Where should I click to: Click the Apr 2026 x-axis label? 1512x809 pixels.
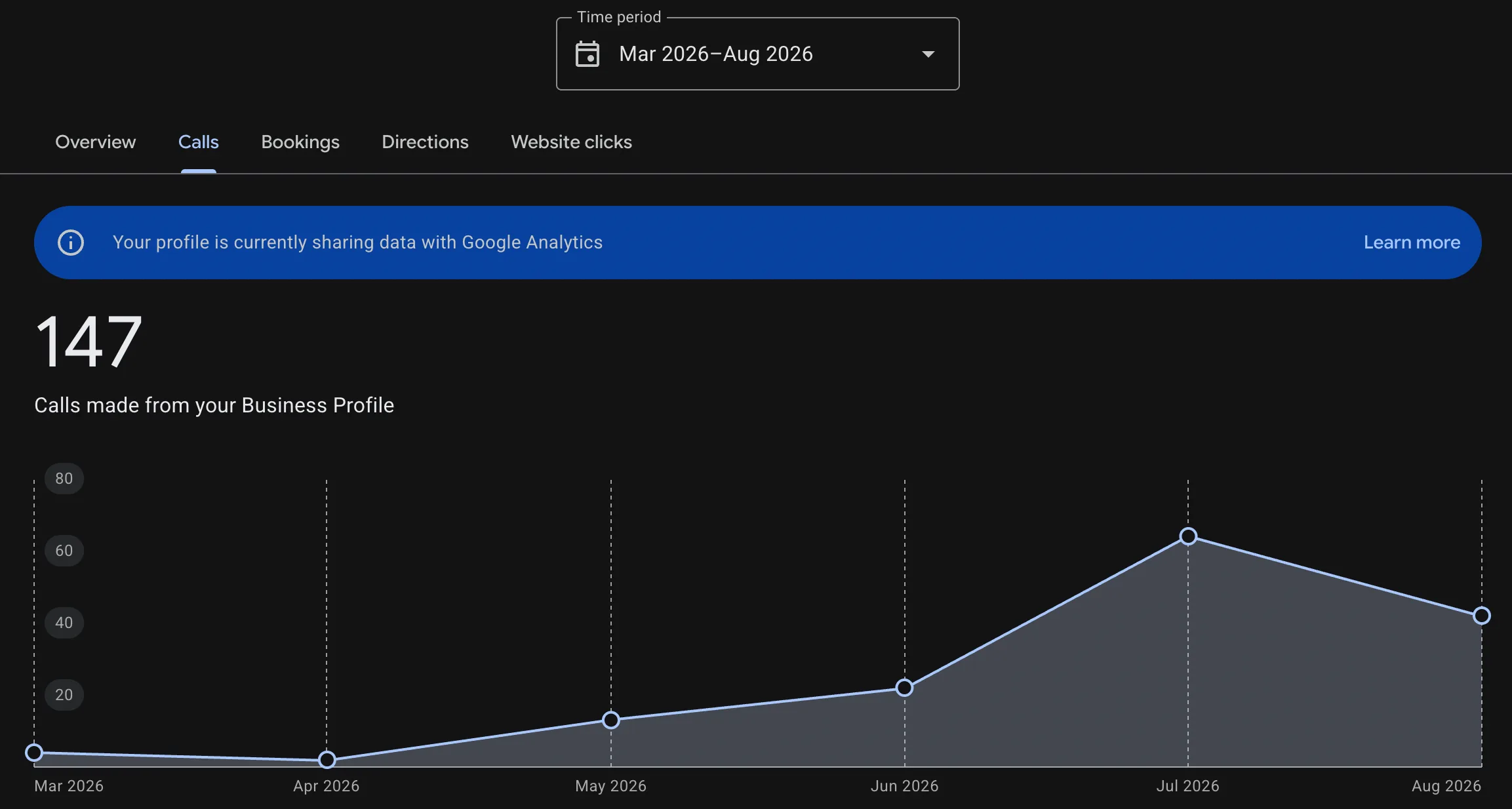[x=327, y=786]
